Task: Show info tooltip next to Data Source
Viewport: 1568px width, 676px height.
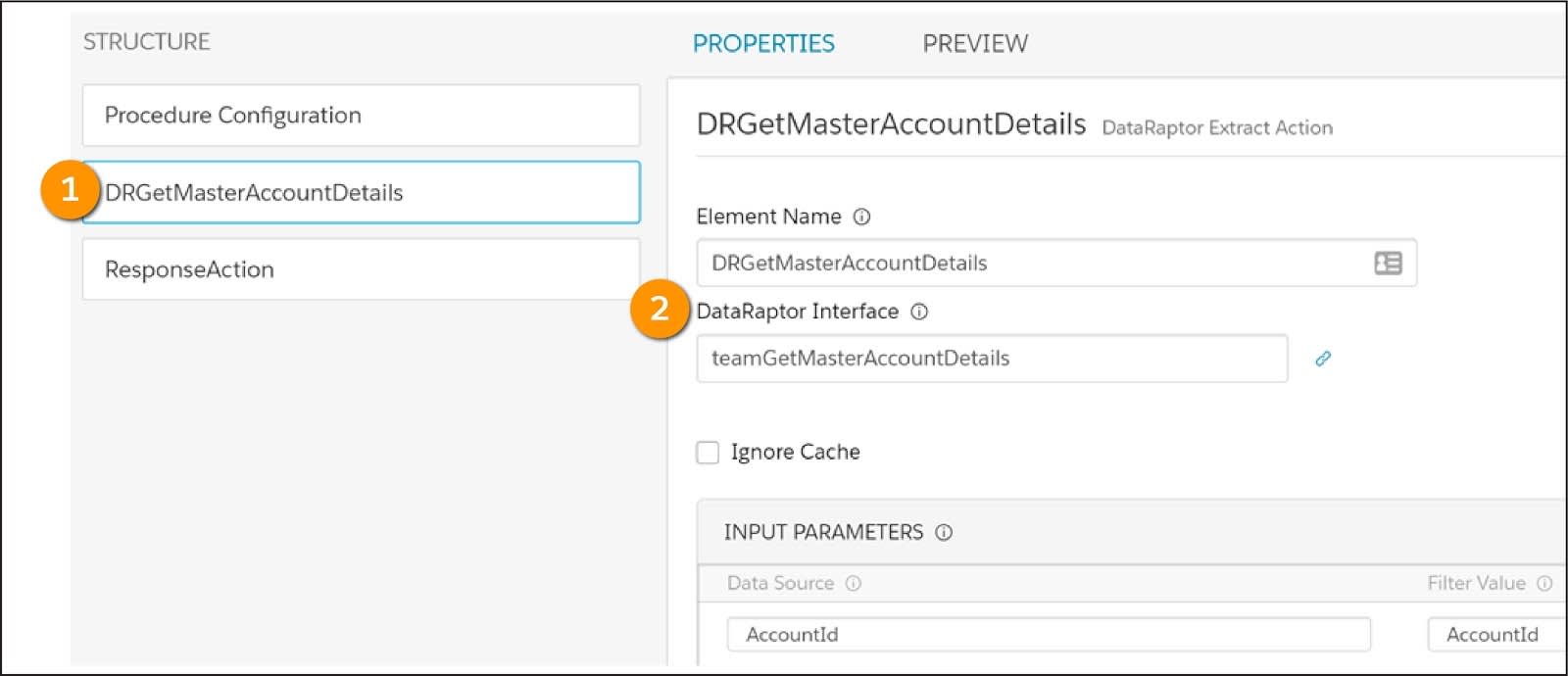Action: pos(854,583)
